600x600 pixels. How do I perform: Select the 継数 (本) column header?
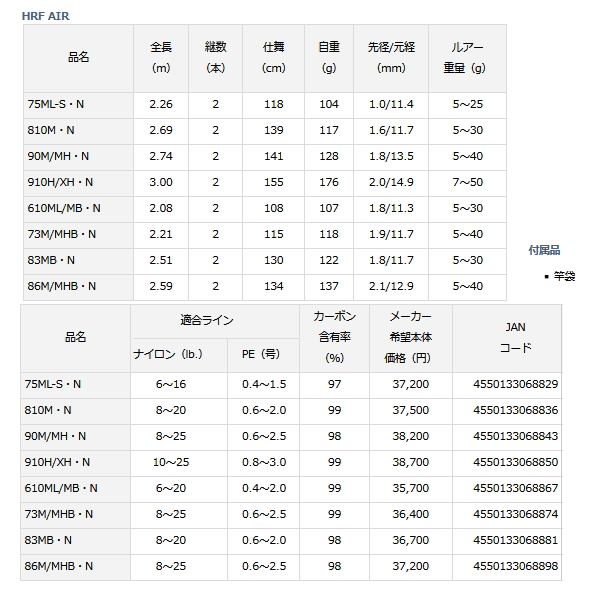click(215, 58)
